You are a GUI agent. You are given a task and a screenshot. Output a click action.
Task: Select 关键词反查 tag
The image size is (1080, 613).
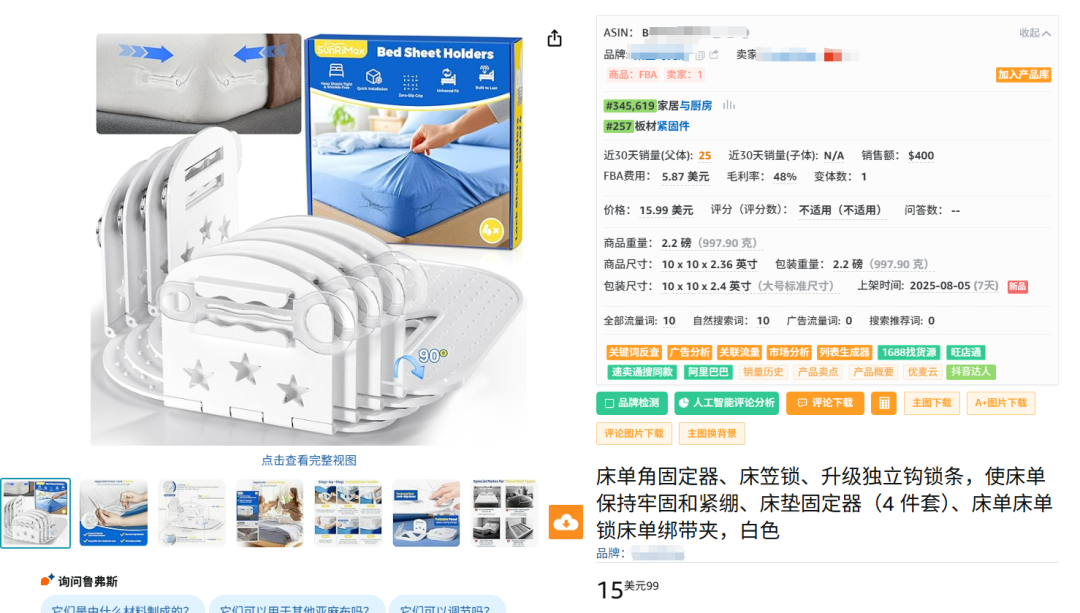pos(634,352)
